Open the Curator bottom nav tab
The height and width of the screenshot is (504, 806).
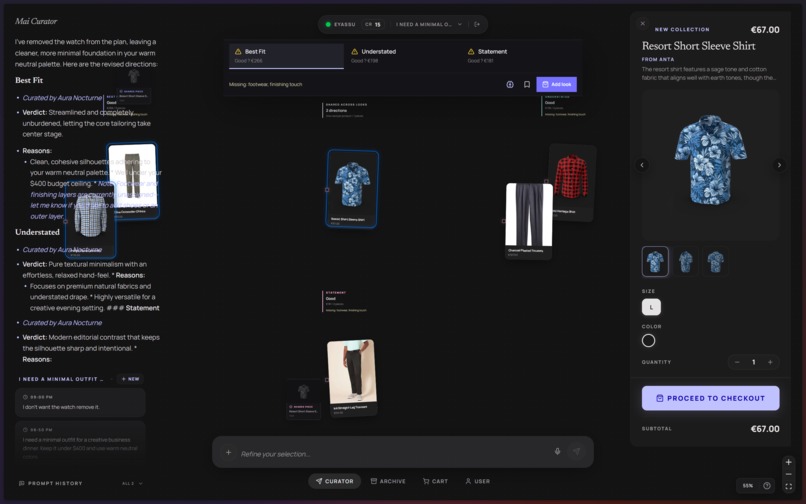(x=335, y=481)
